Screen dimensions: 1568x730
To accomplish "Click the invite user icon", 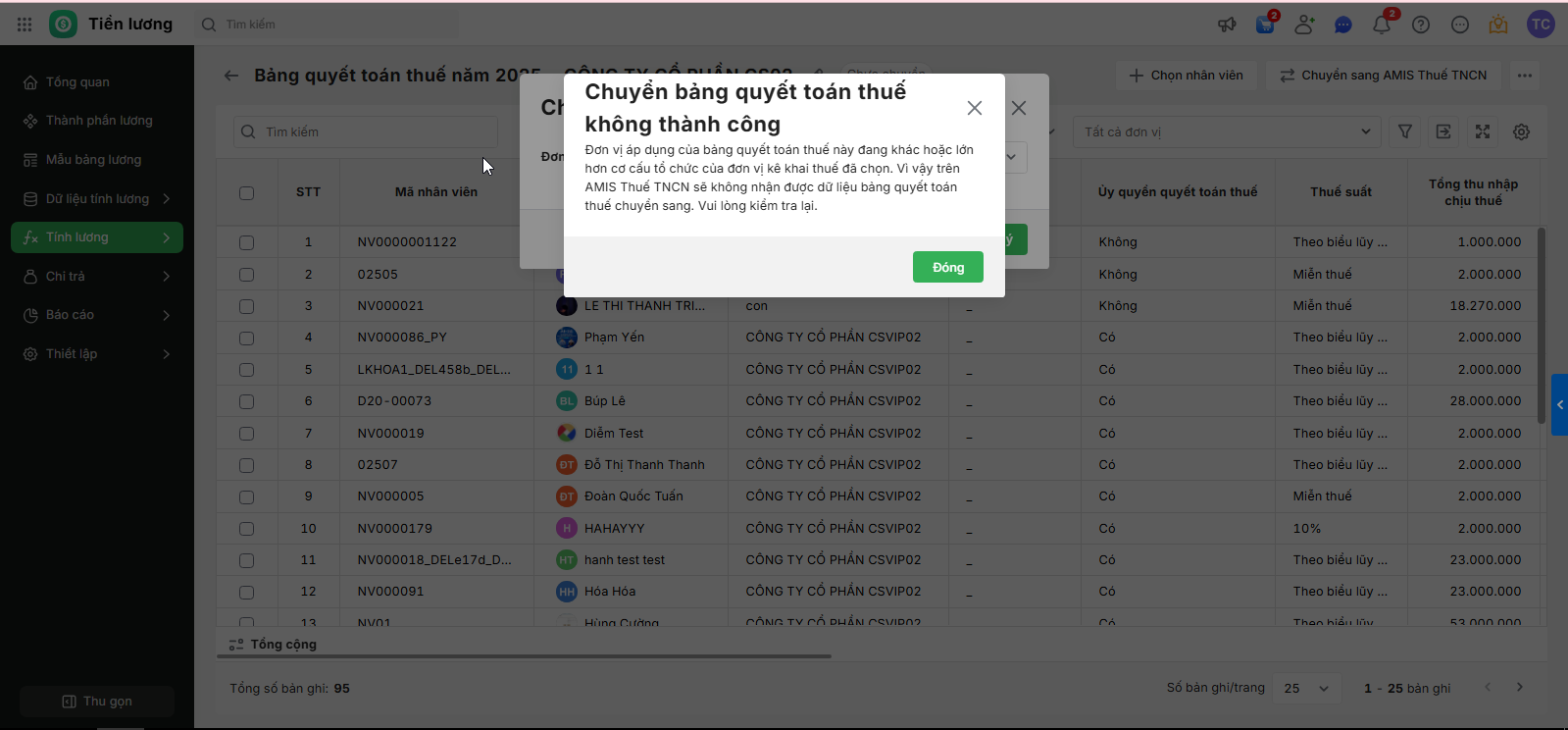I will click(x=1304, y=25).
